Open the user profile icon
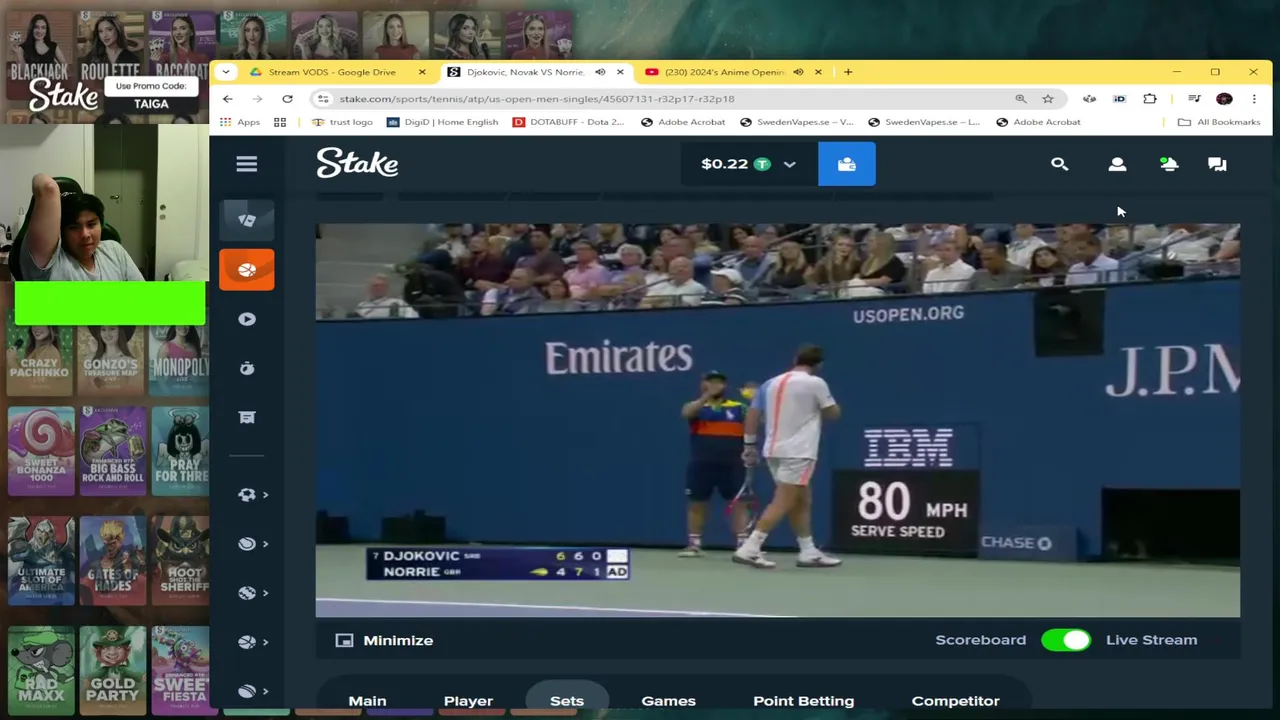Viewport: 1280px width, 720px height. [x=1117, y=164]
